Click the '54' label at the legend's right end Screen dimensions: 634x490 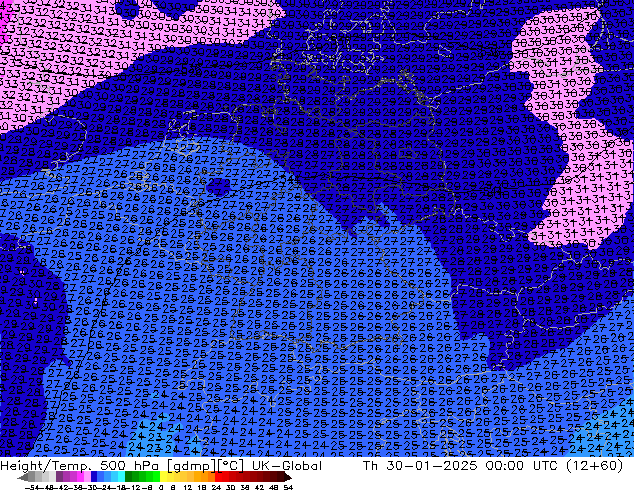[288, 487]
